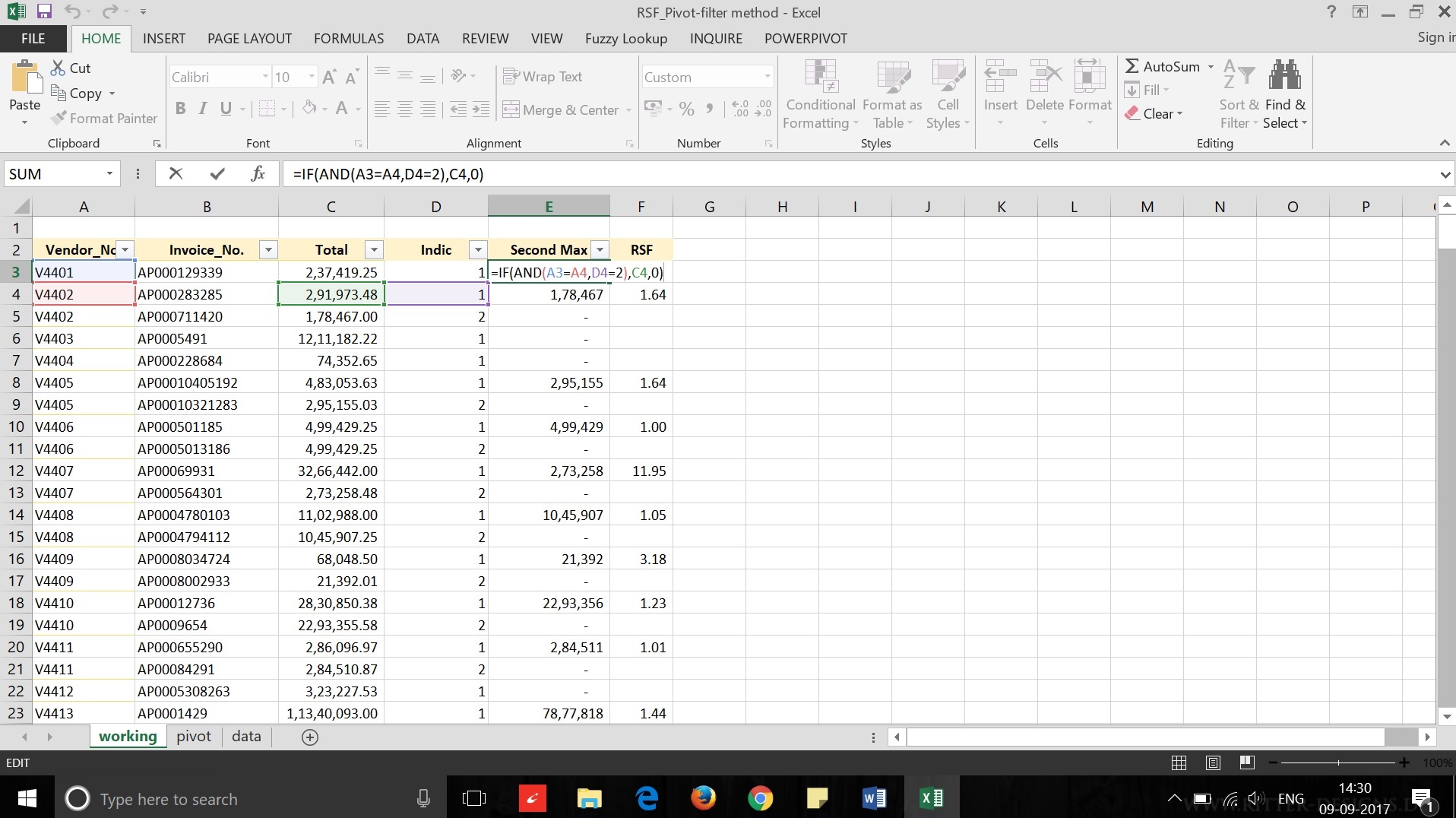Click the Decrease Indent icon
Viewport: 1456px width, 818px height.
point(458,109)
